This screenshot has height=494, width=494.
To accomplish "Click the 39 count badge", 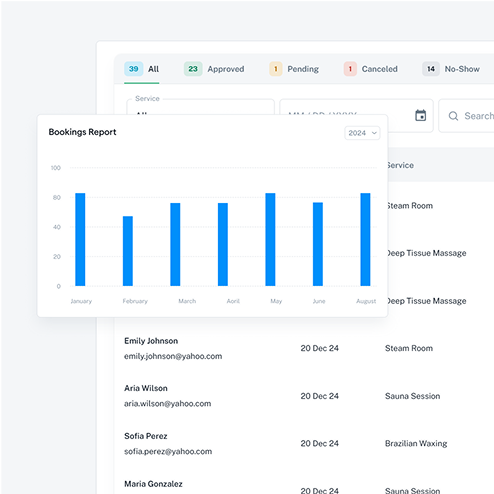I will [x=134, y=69].
